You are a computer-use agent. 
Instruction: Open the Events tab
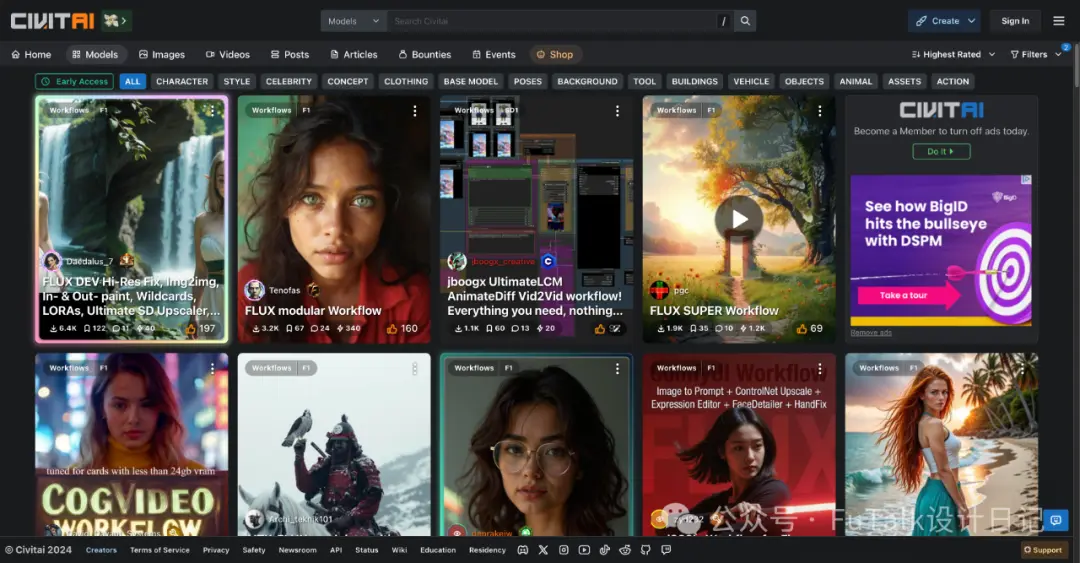pyautogui.click(x=494, y=54)
